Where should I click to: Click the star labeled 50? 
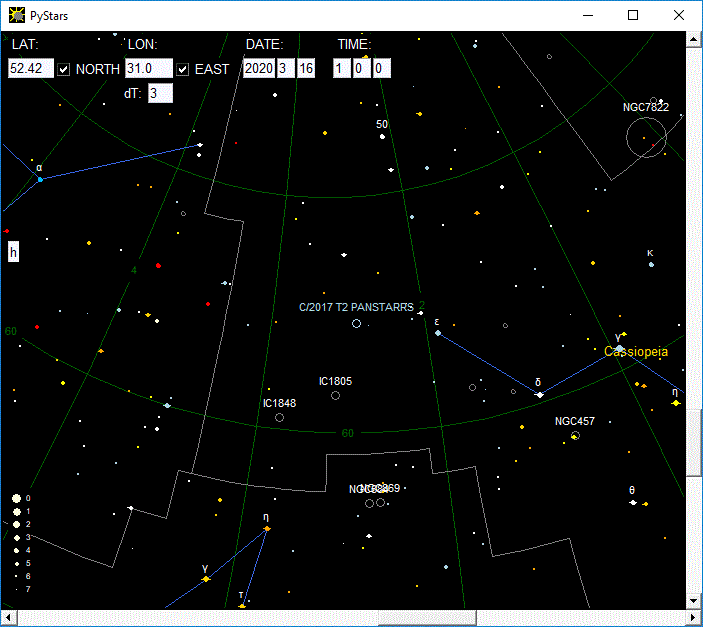click(x=382, y=136)
